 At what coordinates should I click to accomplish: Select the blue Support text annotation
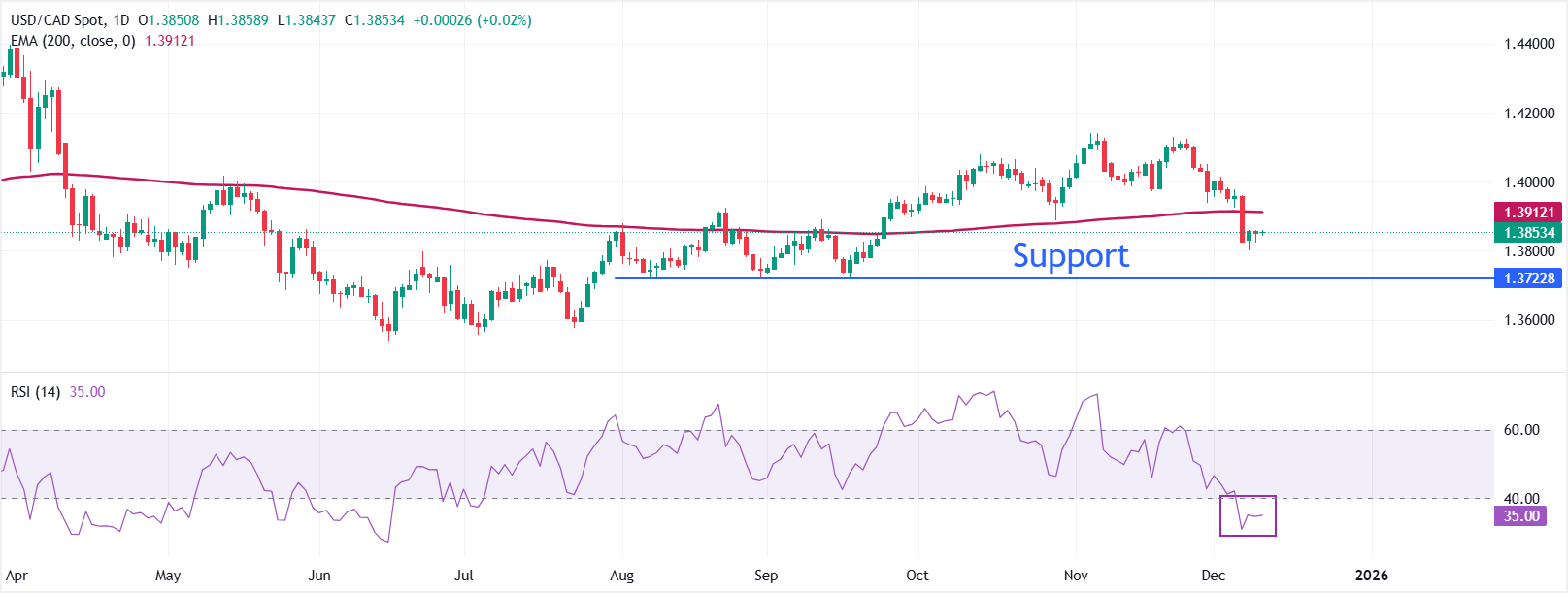(x=1070, y=255)
